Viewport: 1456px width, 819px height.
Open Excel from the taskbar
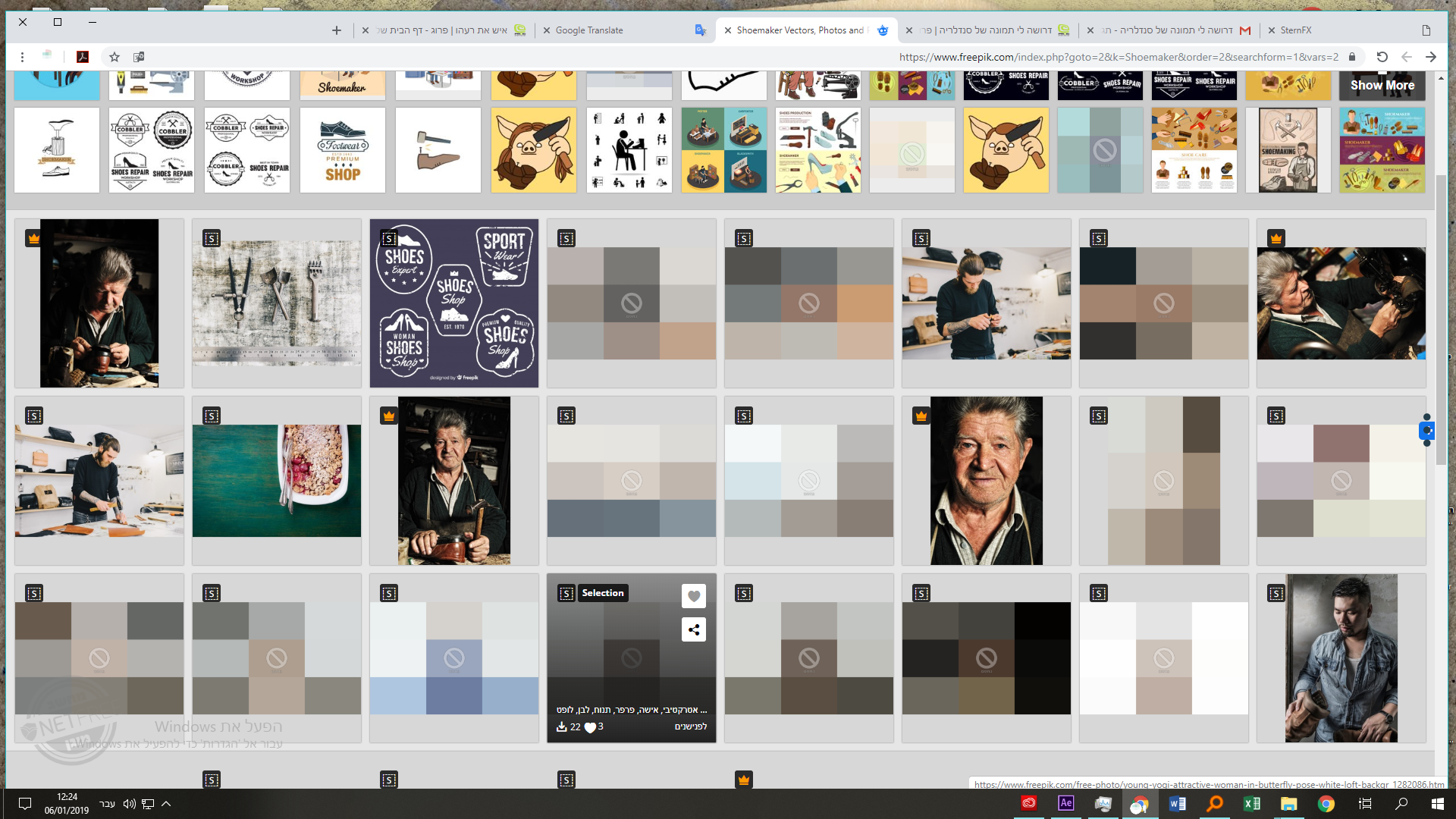tap(1251, 803)
